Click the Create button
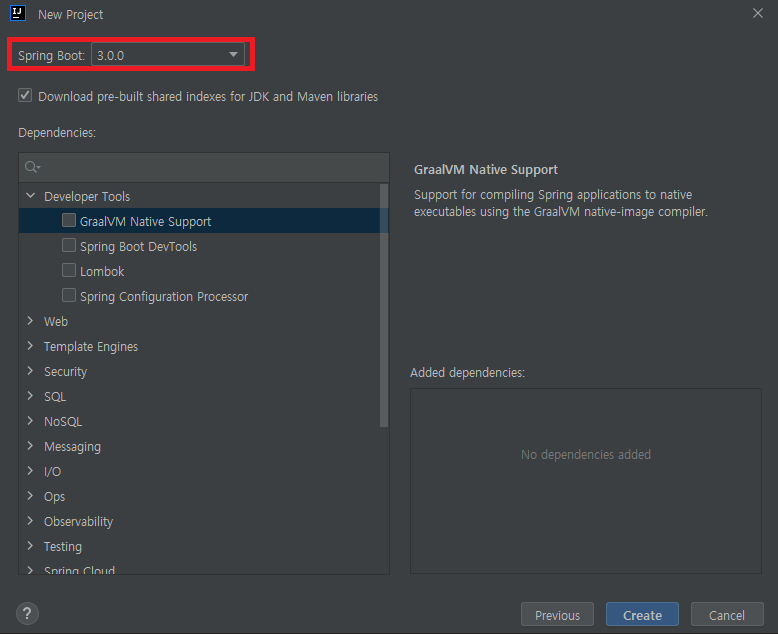 click(x=642, y=615)
